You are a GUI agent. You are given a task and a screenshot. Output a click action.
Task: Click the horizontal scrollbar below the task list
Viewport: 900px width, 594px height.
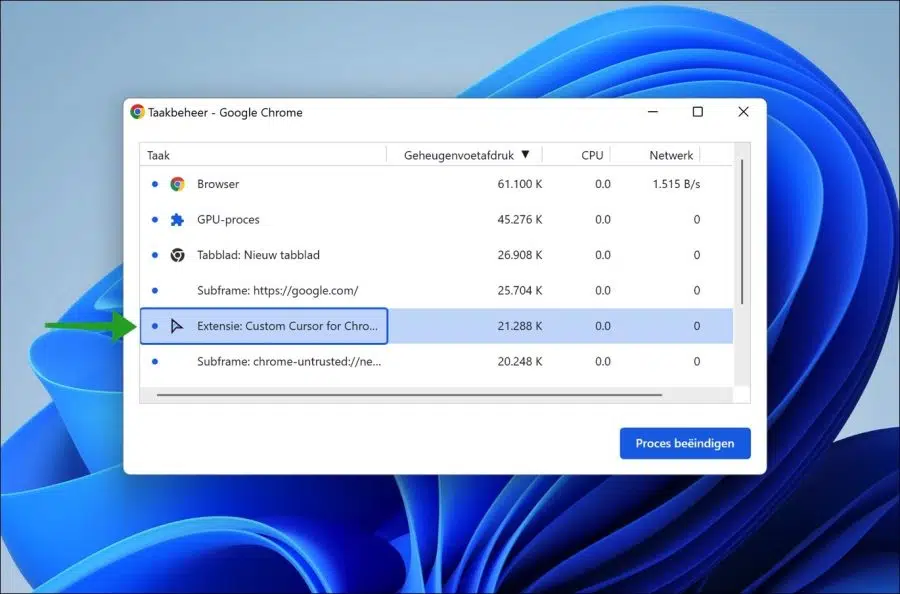[x=409, y=395]
